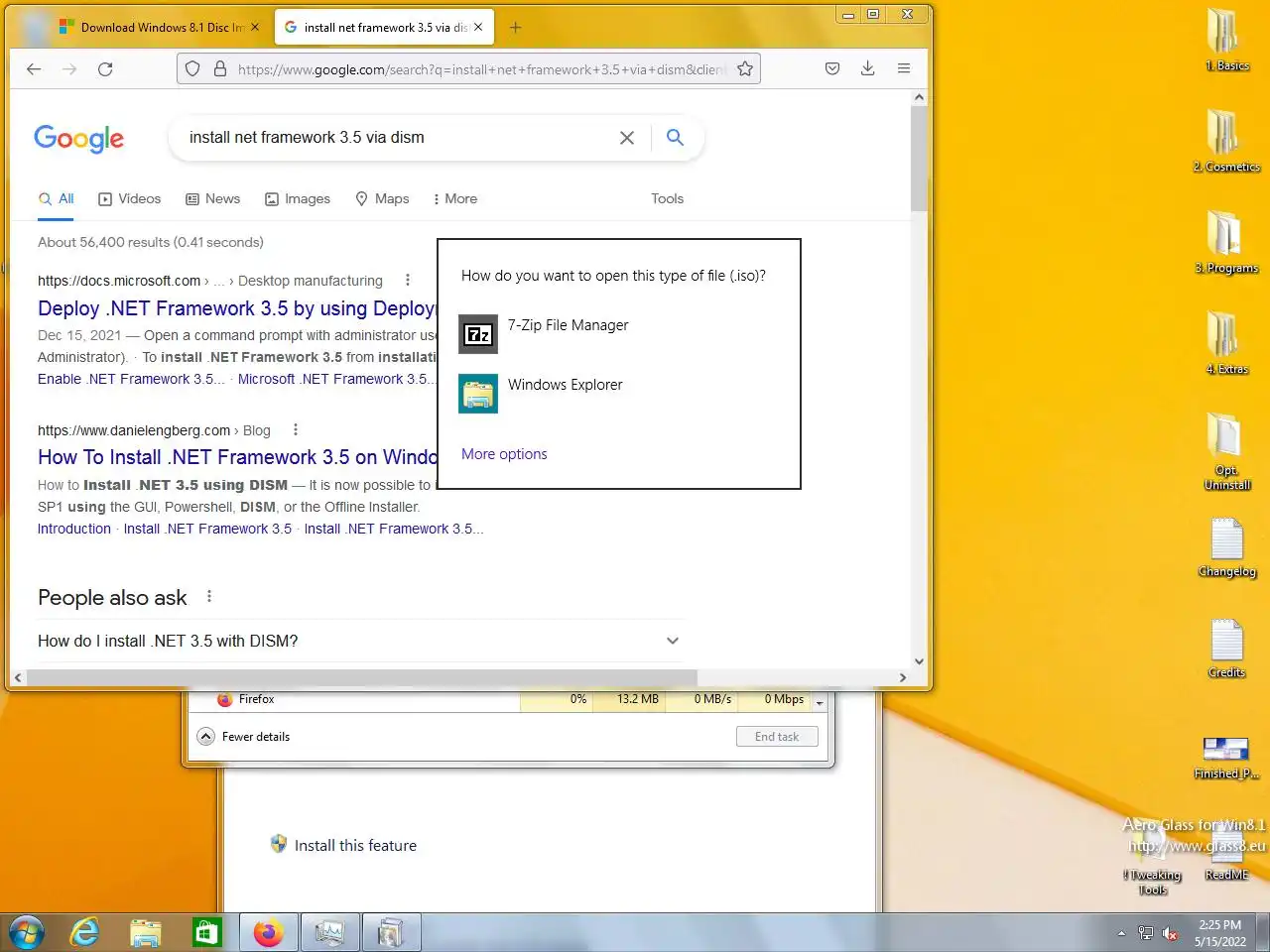Open options for docs.microsoft.com result

point(408,281)
